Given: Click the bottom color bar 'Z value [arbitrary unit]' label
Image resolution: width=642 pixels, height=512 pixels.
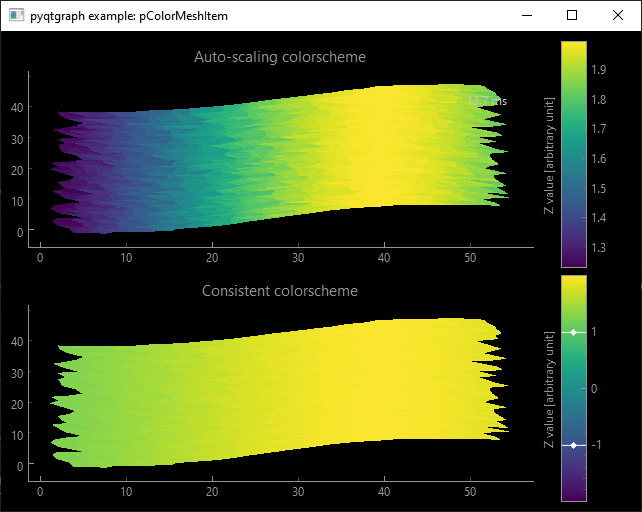Looking at the screenshot, I should point(549,390).
